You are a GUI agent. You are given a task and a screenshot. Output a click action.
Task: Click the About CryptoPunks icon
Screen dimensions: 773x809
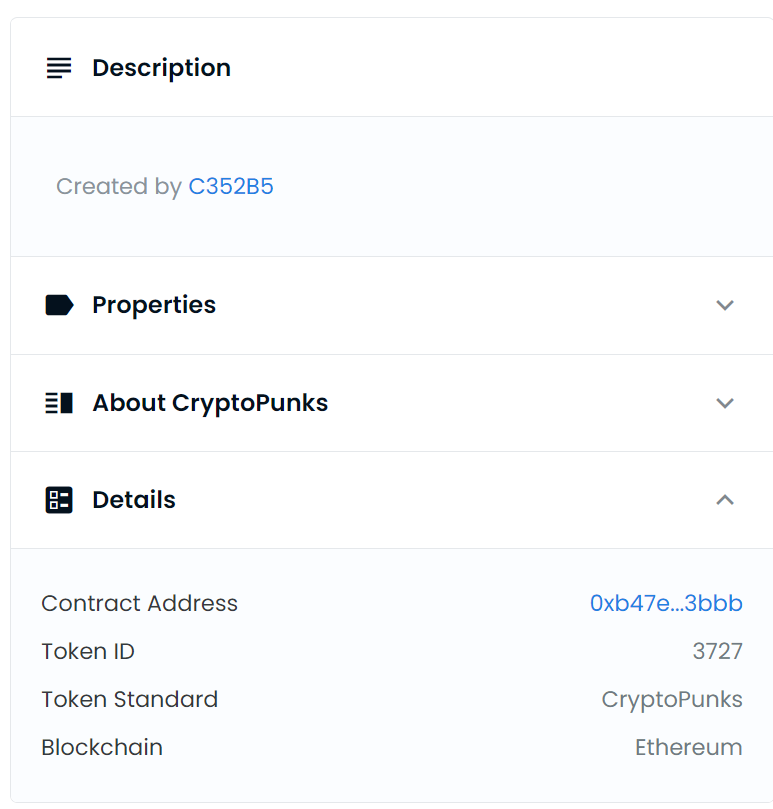[x=59, y=403]
